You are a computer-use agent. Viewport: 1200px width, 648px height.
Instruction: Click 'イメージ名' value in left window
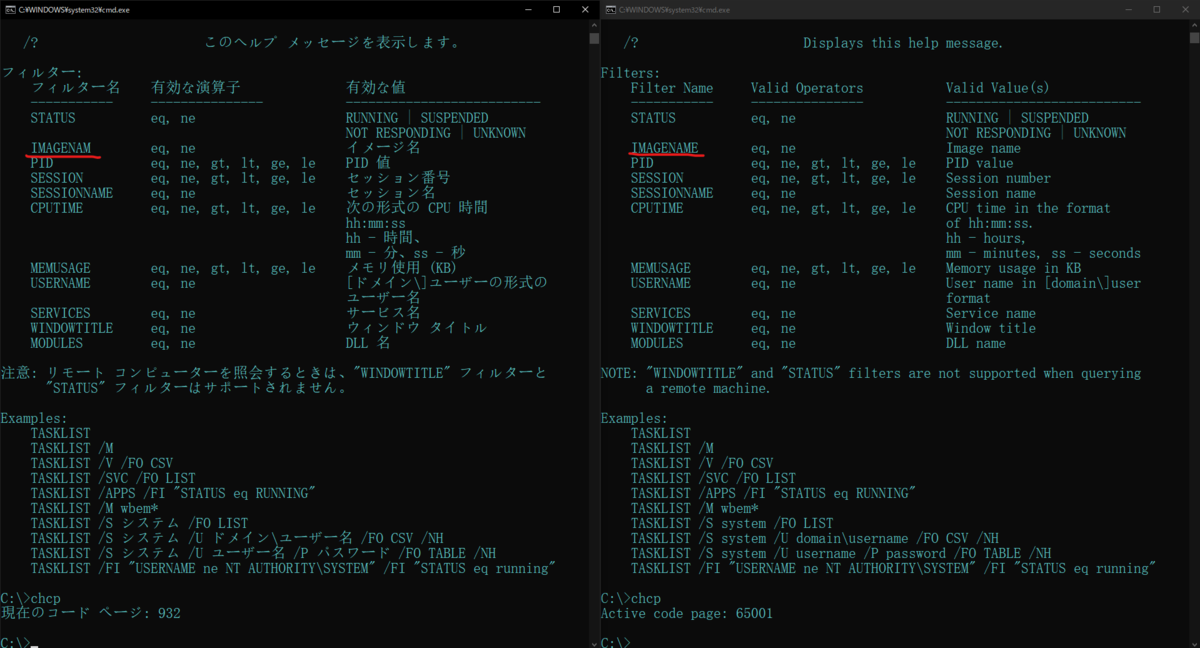383,148
